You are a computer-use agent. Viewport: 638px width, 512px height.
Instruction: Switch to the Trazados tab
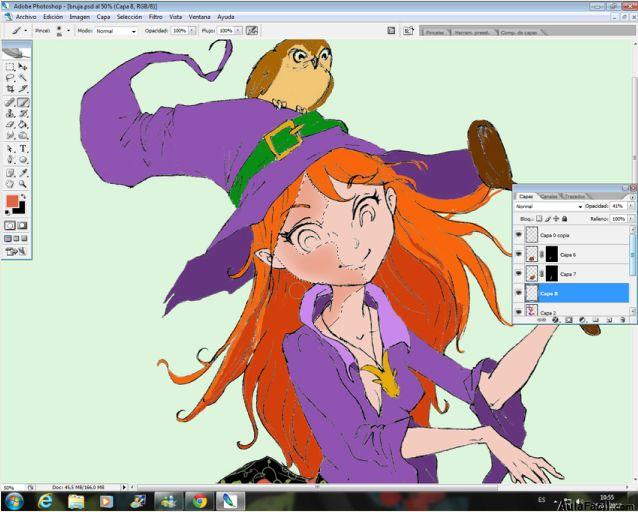(574, 197)
